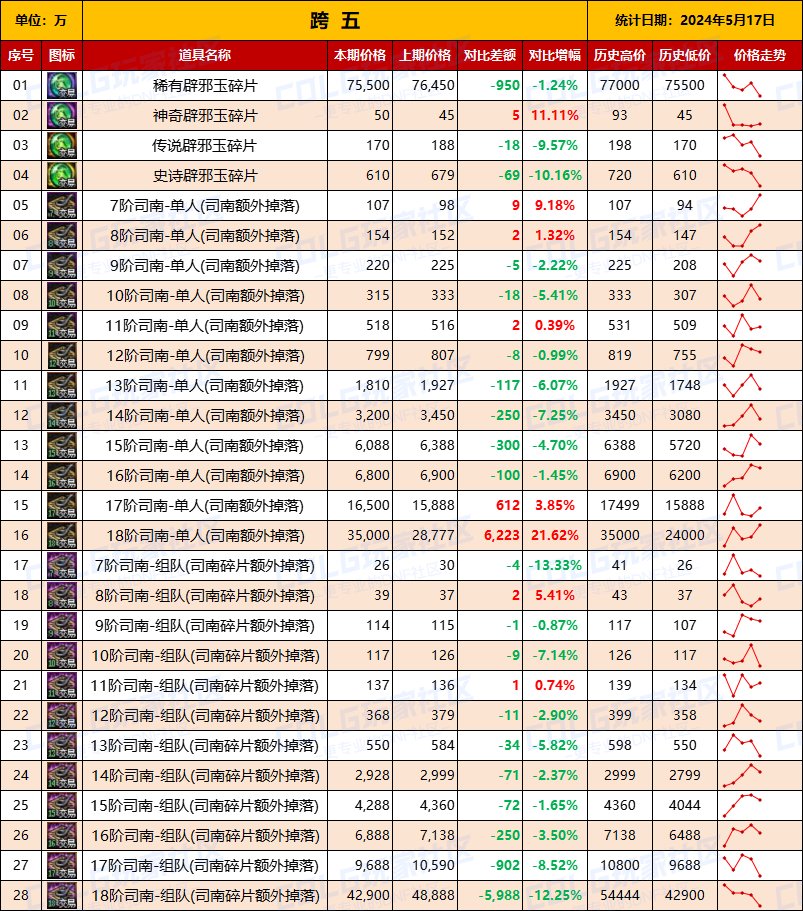Click the item icon in row 01
This screenshot has width=803, height=911.
62,85
